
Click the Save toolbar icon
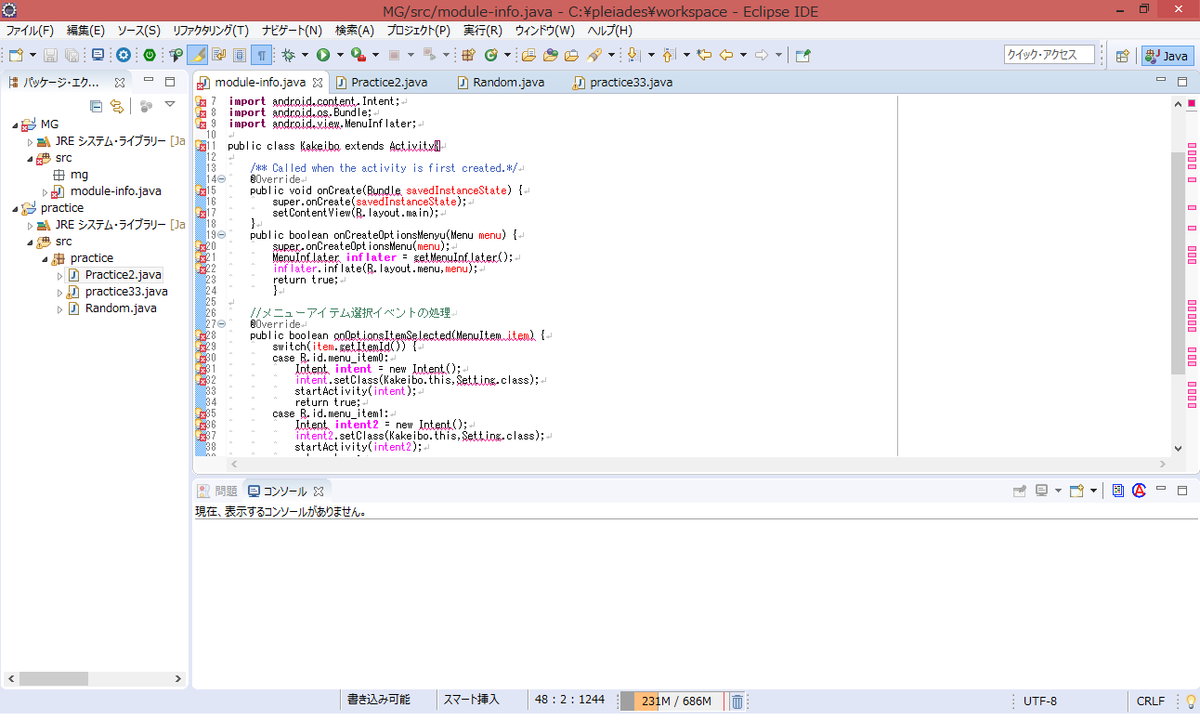point(50,55)
